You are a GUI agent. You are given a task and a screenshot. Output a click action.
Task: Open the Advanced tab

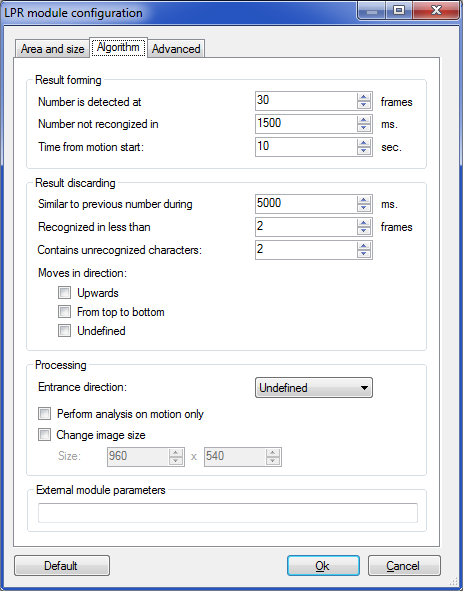(x=176, y=49)
